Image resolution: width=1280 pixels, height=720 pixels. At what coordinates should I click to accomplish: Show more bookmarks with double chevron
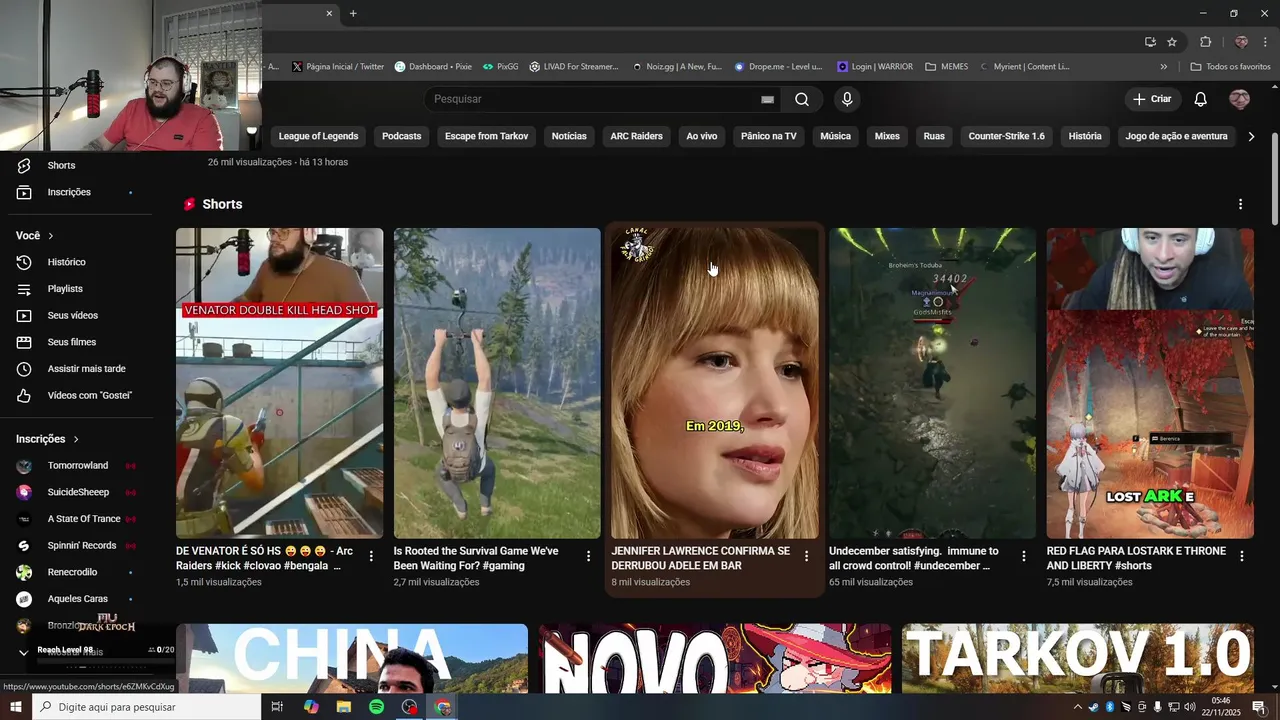(1163, 67)
